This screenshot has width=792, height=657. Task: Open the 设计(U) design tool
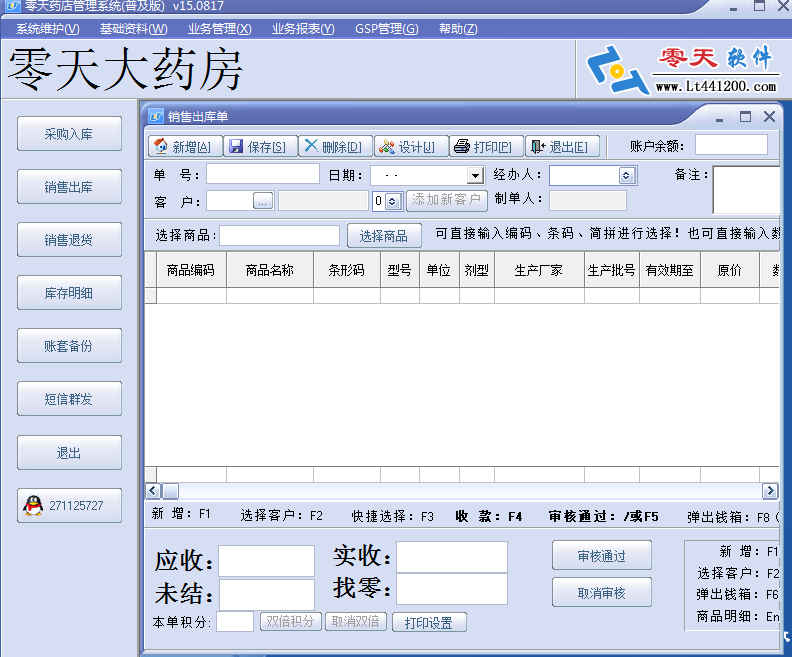(x=411, y=146)
